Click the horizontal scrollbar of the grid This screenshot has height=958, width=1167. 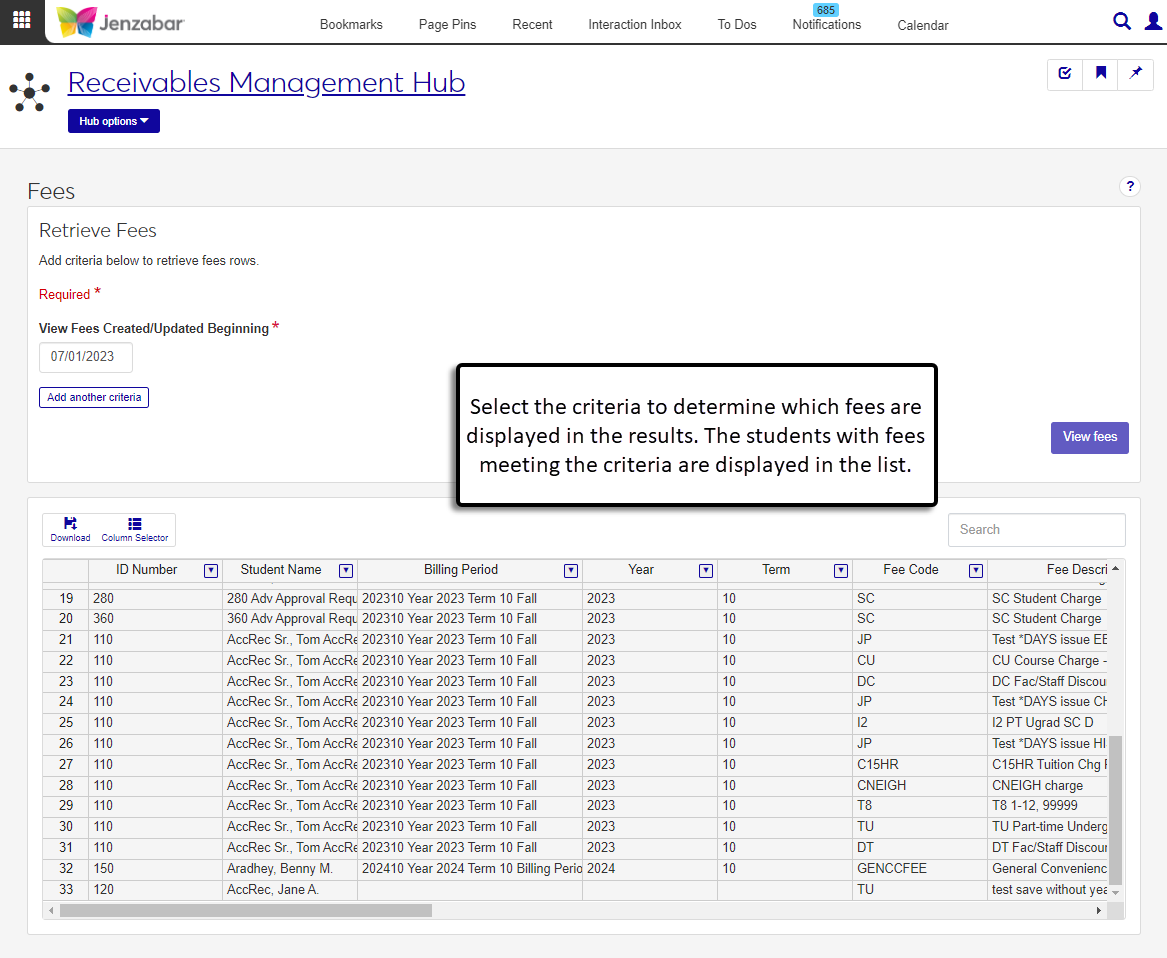(246, 911)
